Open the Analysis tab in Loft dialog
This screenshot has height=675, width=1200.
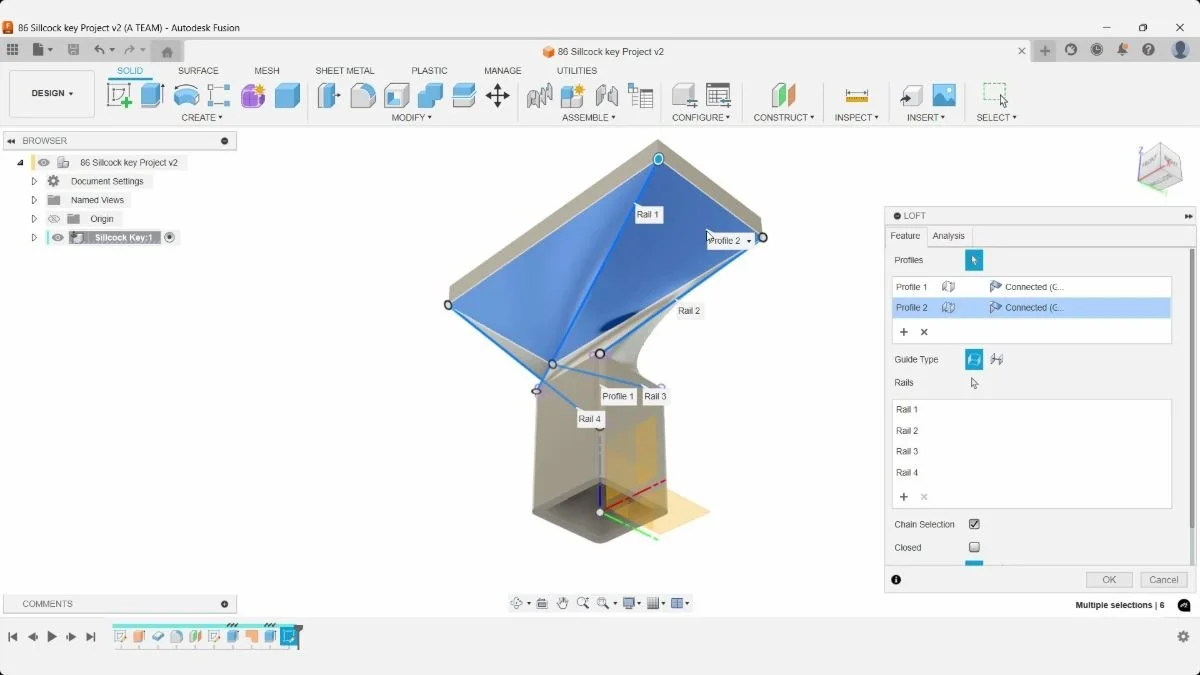tap(948, 236)
